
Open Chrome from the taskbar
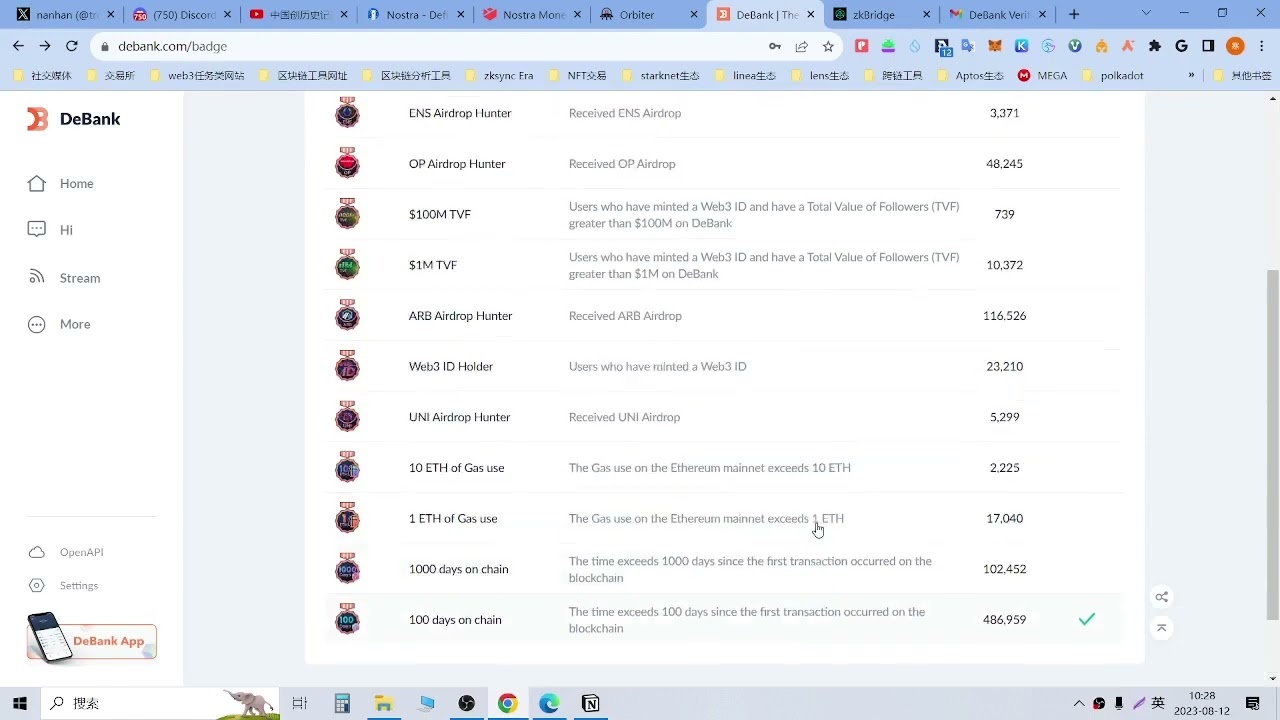point(508,704)
